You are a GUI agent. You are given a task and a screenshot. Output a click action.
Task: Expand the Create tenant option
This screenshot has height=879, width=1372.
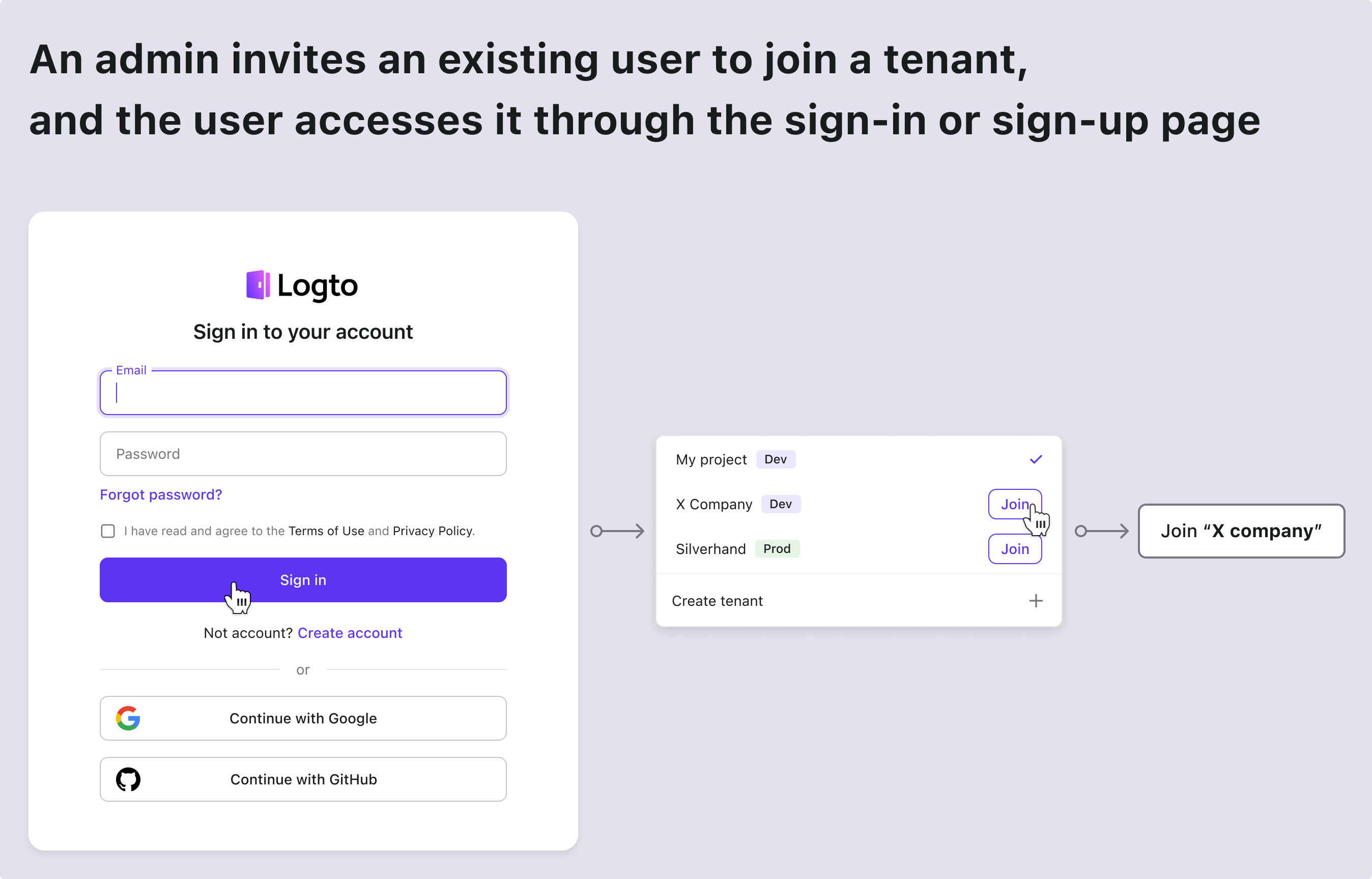point(1035,601)
